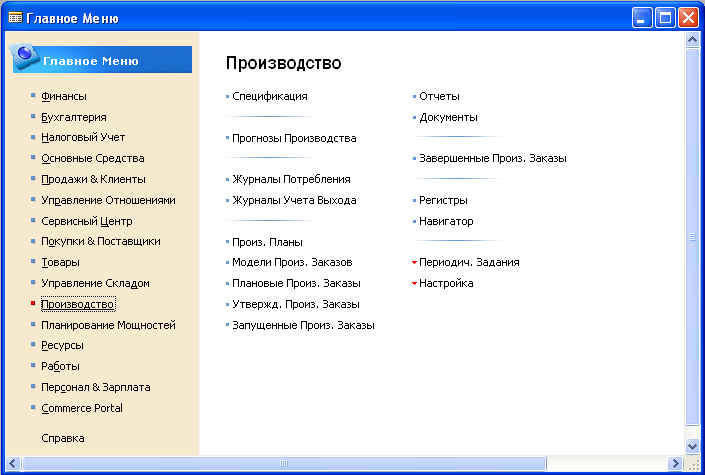Select the Товары menu entry

pyautogui.click(x=60, y=262)
